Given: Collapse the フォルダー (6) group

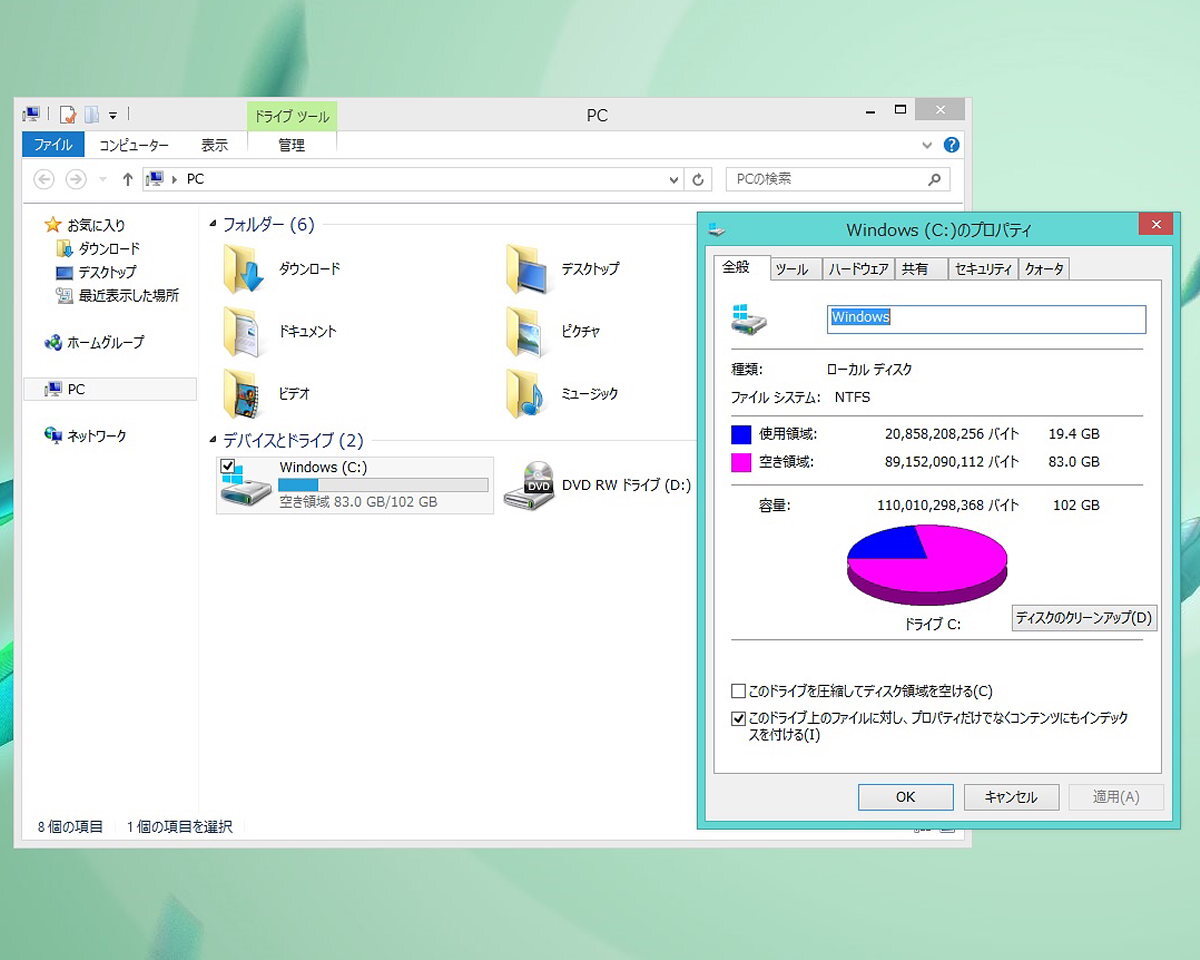Looking at the screenshot, I should (x=212, y=225).
